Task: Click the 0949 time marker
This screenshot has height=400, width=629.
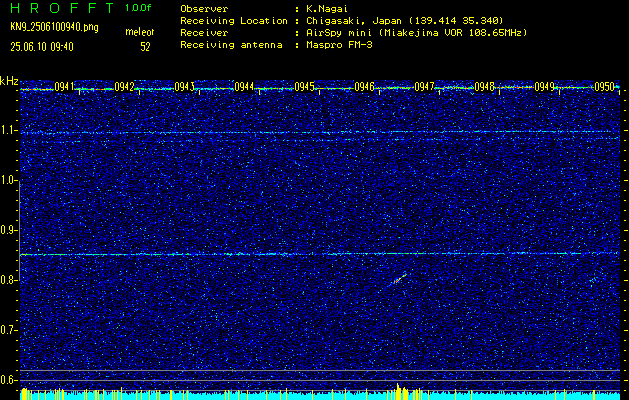Action: coord(544,87)
